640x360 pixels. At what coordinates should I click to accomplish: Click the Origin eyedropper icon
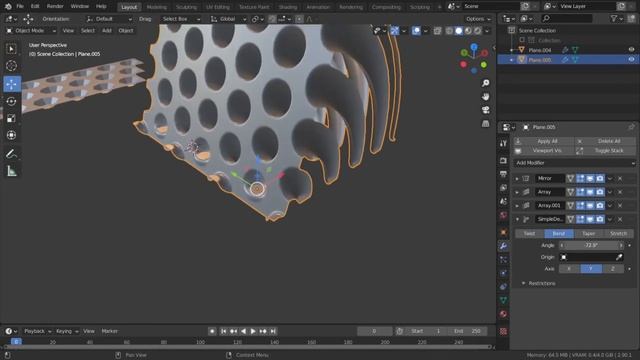[x=619, y=257]
